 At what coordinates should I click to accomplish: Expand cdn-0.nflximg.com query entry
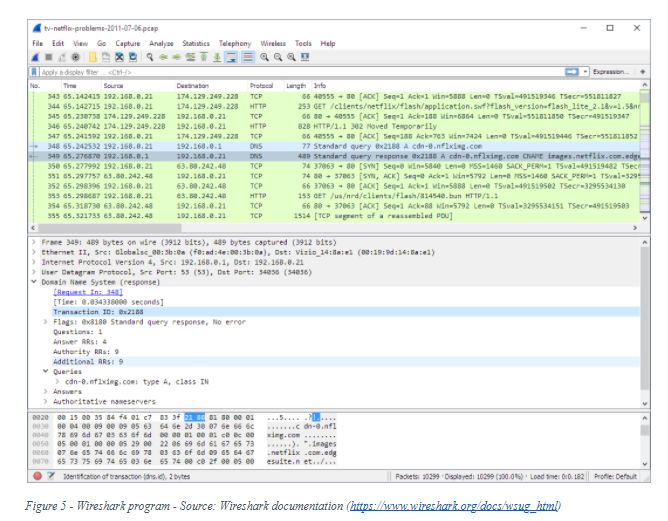[58, 381]
